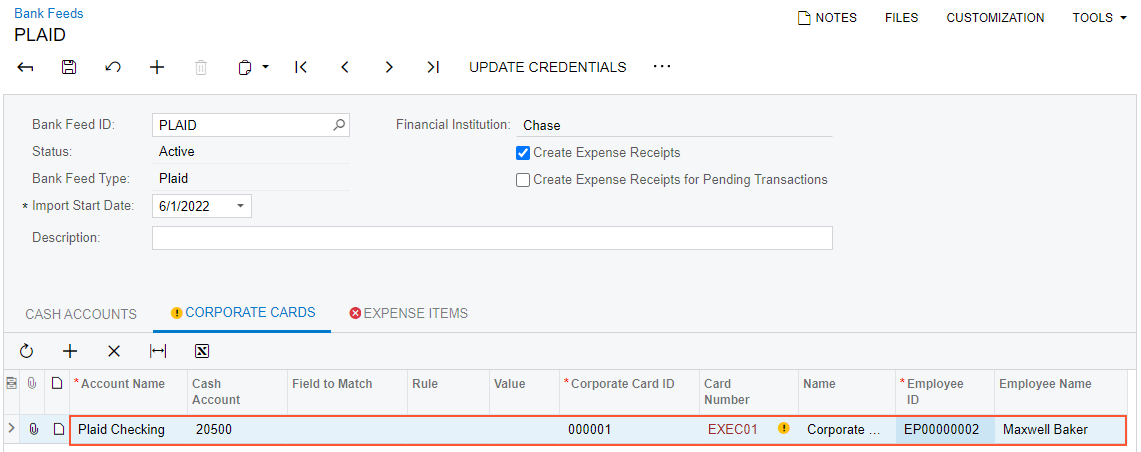Screen dimensions: 1141x452
Task: Click the Update Credentials button
Action: [548, 67]
